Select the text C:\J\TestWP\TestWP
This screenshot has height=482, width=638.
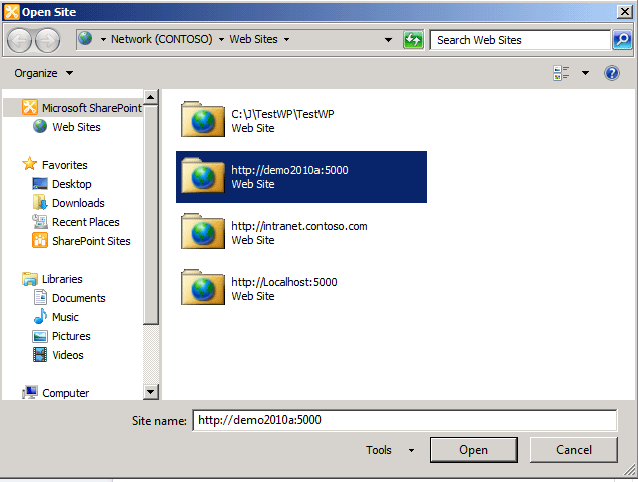point(283,114)
